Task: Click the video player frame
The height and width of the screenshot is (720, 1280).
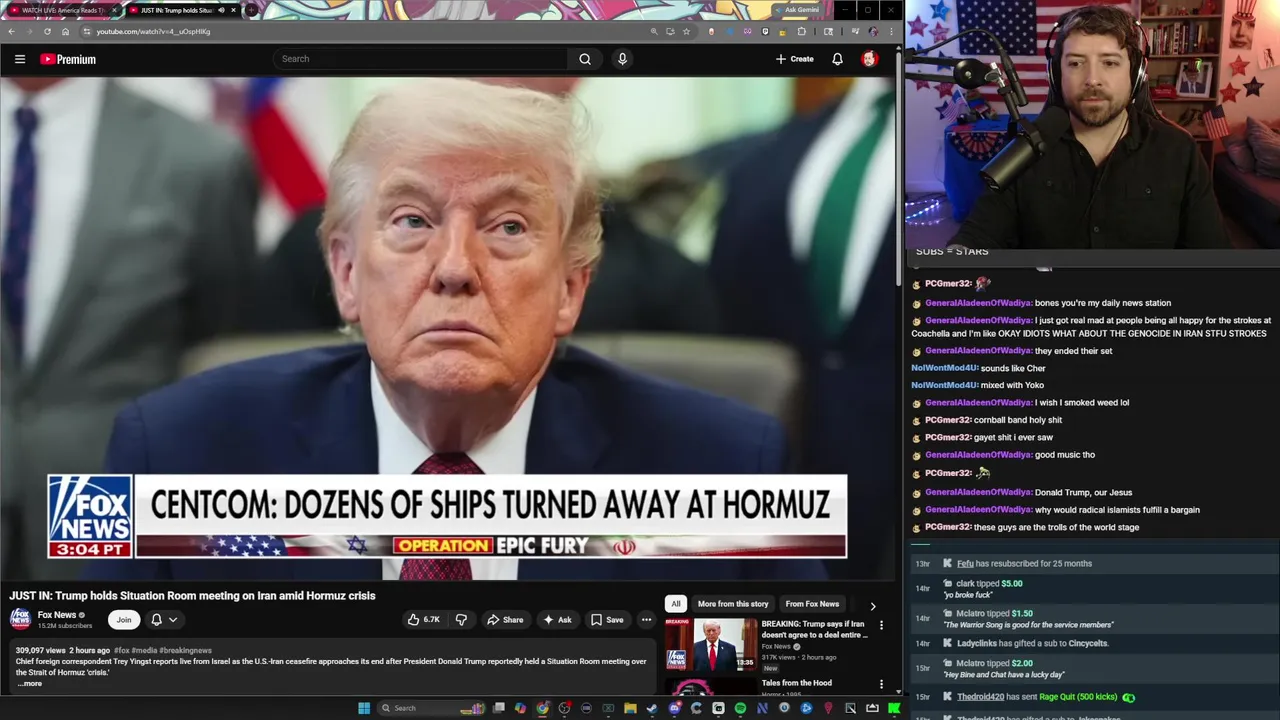Action: (x=447, y=328)
